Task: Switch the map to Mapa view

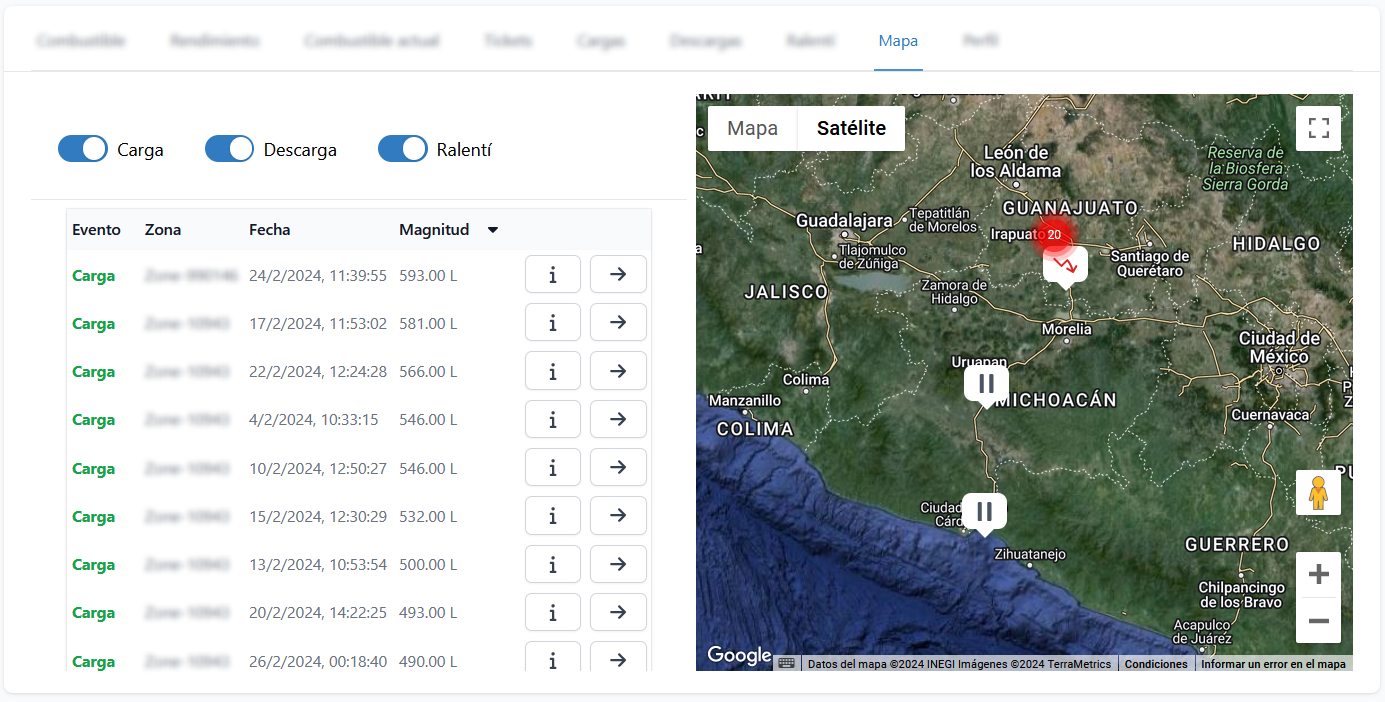Action: tap(753, 128)
